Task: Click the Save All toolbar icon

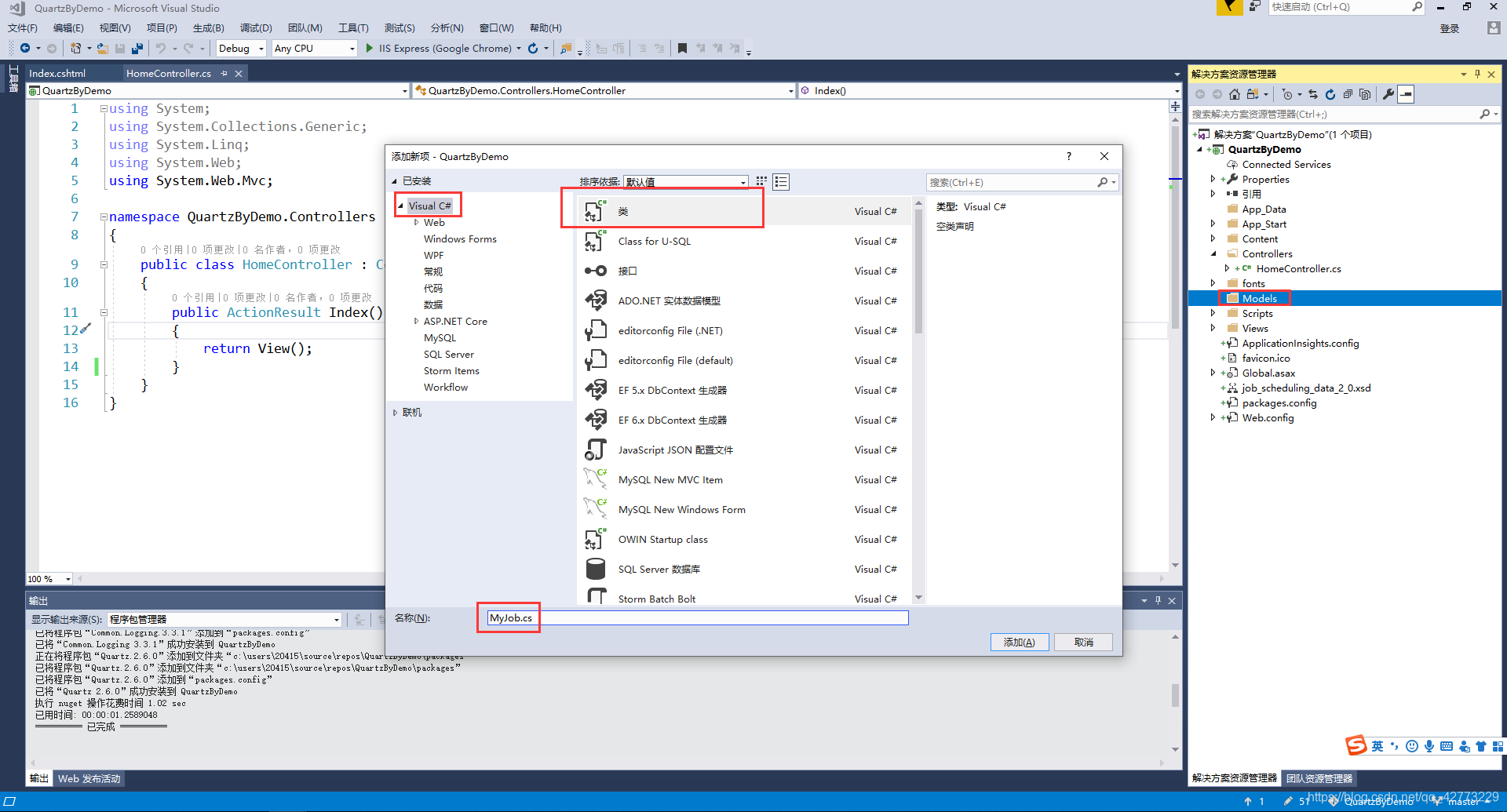Action: click(x=137, y=49)
